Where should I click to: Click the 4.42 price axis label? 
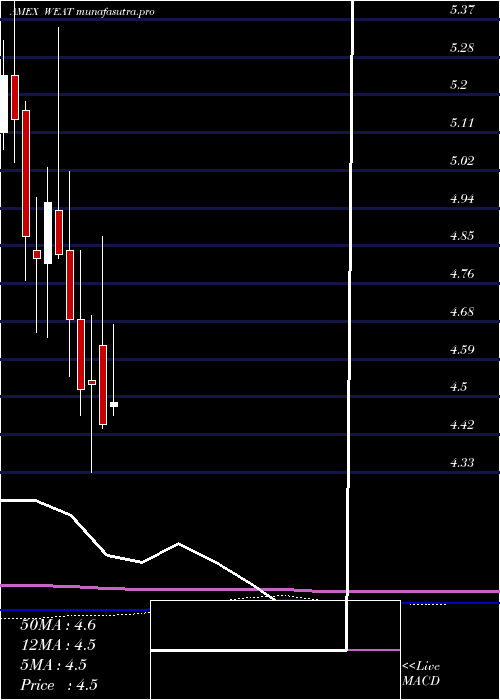click(x=462, y=425)
